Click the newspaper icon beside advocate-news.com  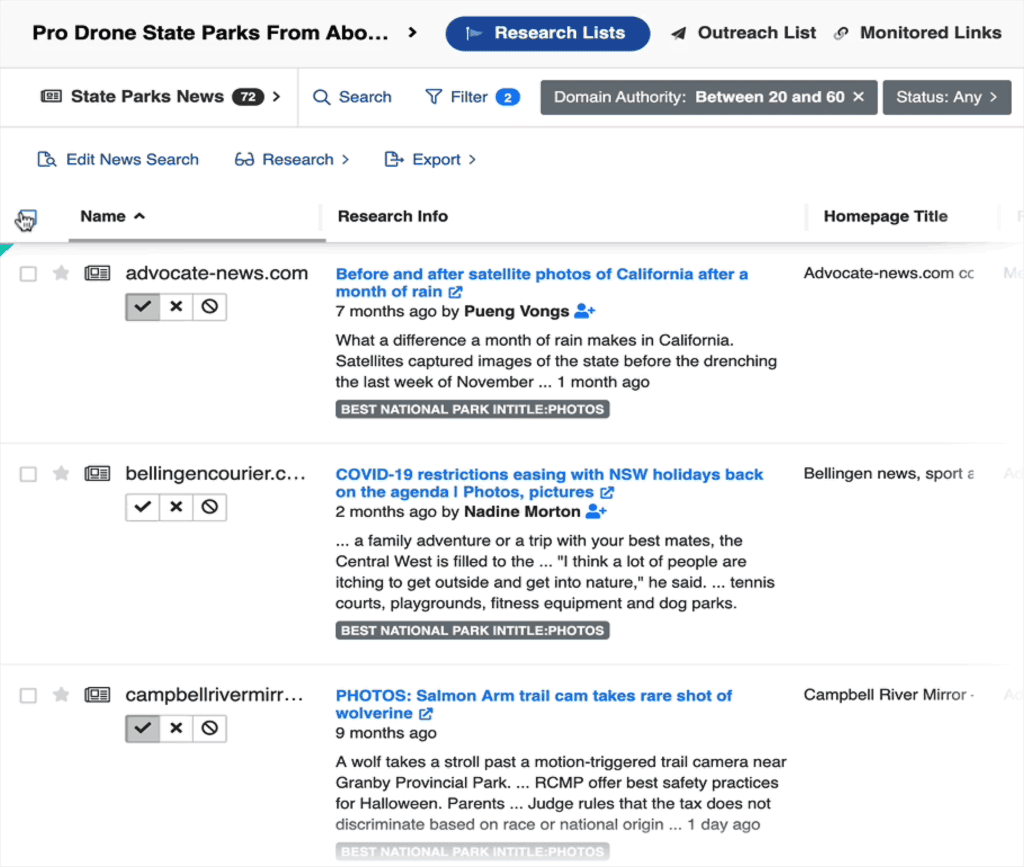coord(97,273)
